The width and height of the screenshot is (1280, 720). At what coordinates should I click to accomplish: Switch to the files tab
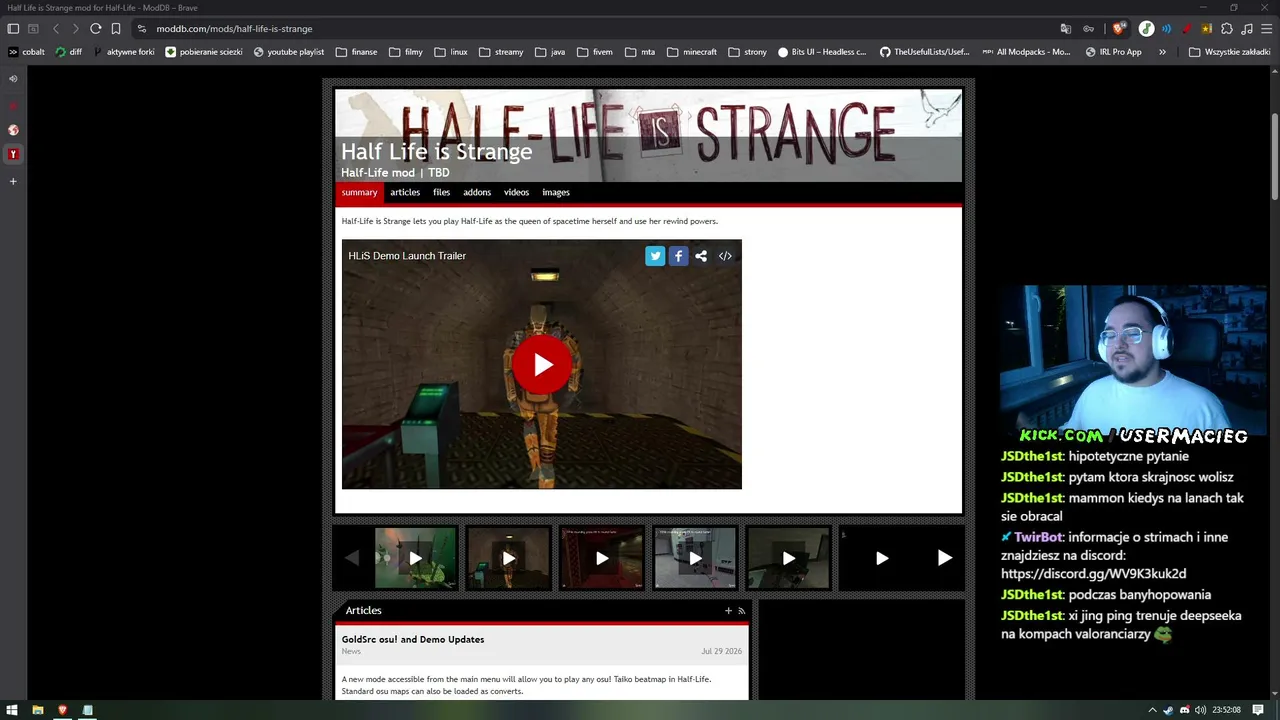tap(441, 193)
